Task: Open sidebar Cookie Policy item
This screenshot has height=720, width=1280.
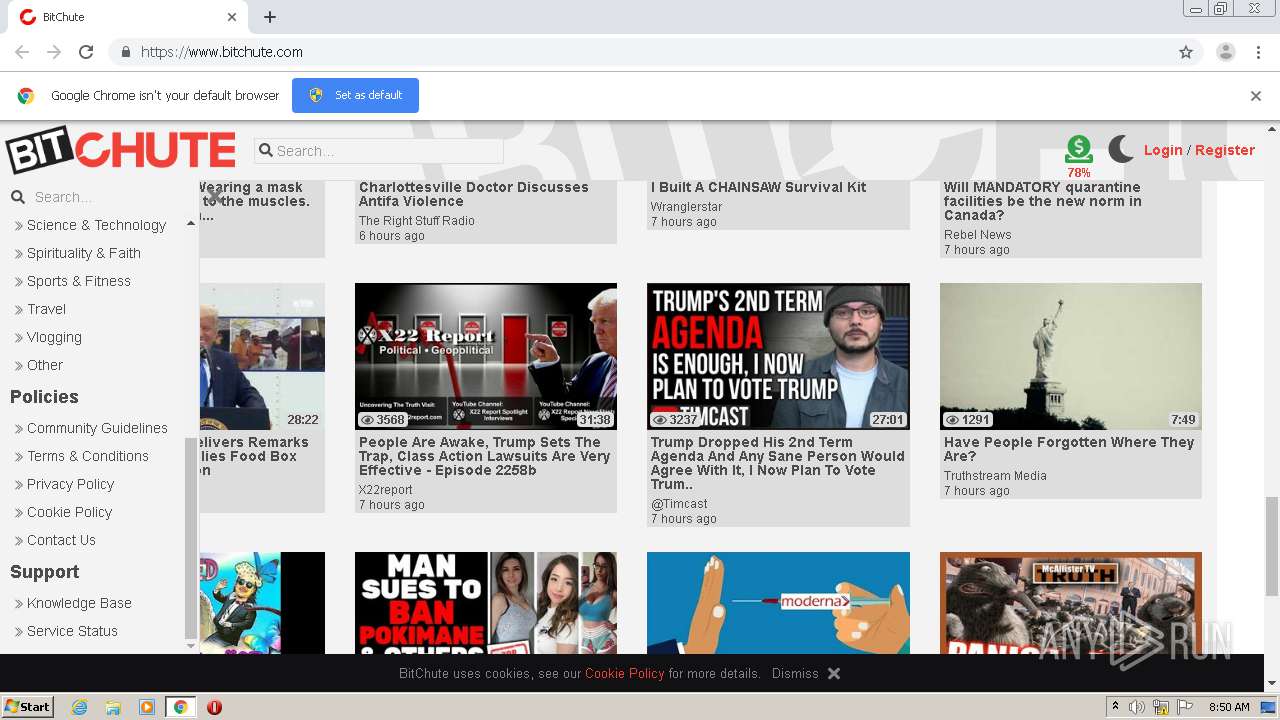Action: [x=69, y=512]
